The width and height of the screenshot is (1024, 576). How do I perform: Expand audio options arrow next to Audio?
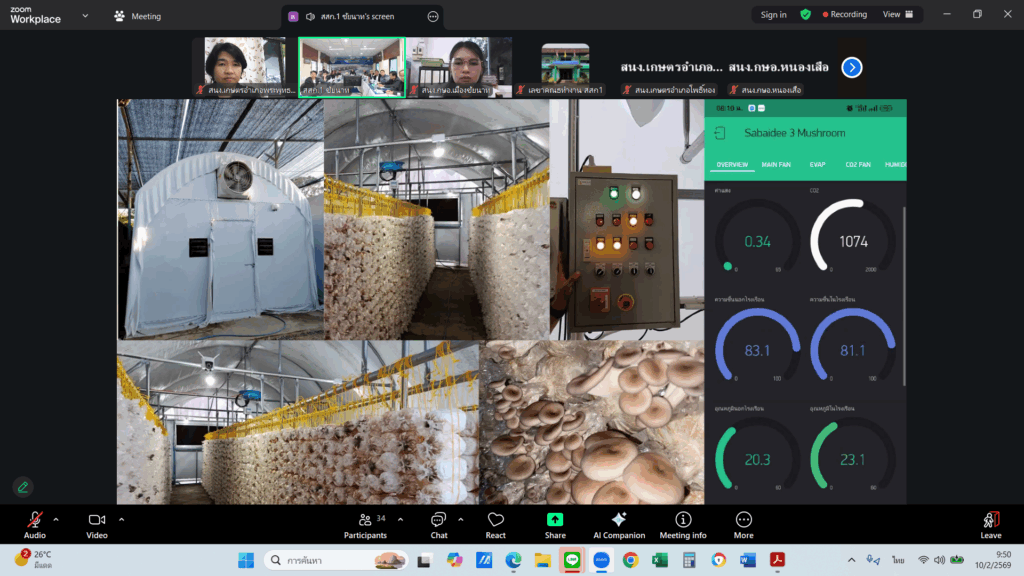click(x=56, y=519)
